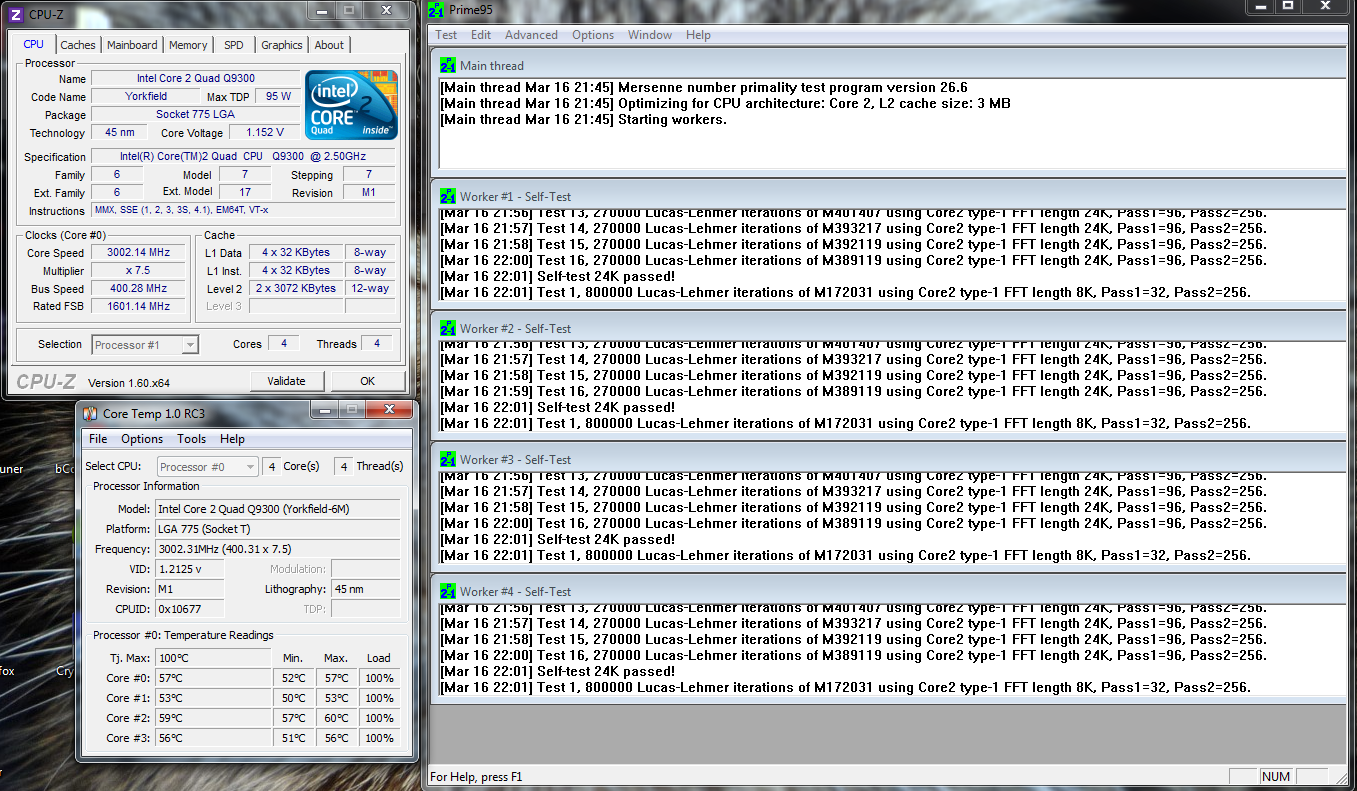The height and width of the screenshot is (791, 1357).
Task: Open the About tab in CPU-Z
Action: pyautogui.click(x=329, y=45)
